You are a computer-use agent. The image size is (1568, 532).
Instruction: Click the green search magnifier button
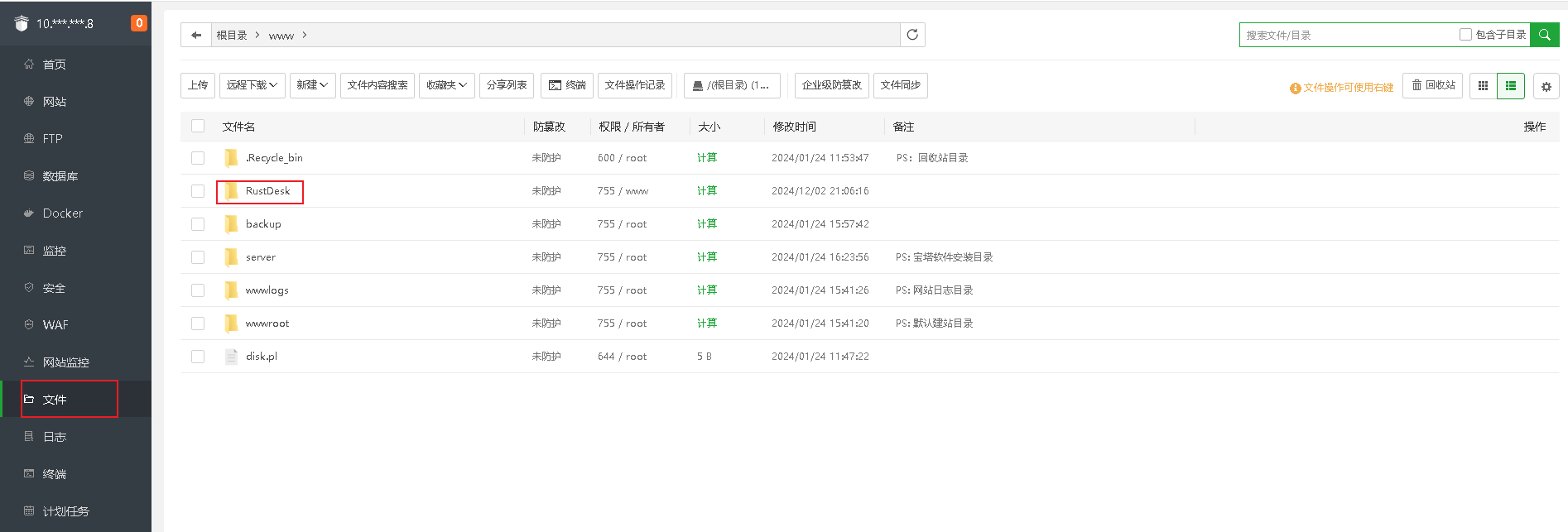pyautogui.click(x=1544, y=35)
